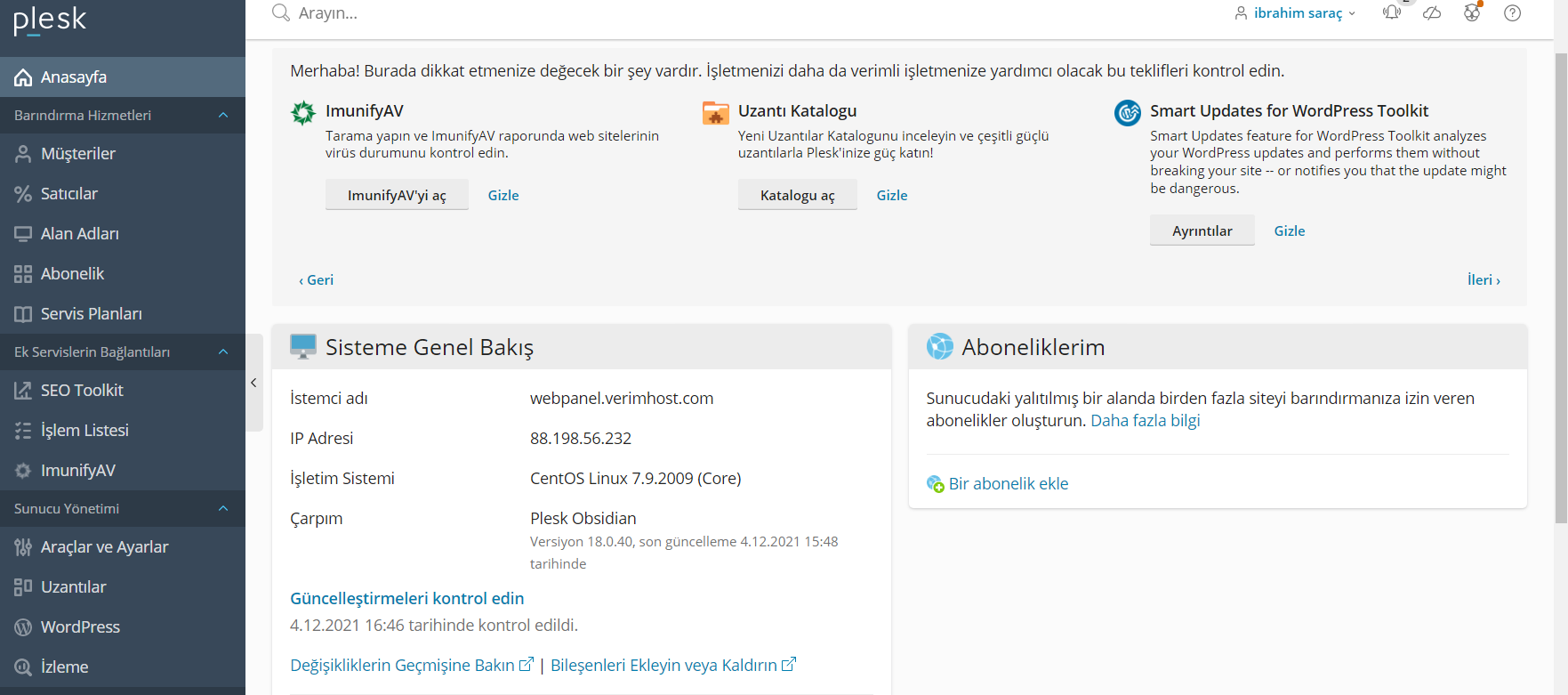
Task: Click the user icon beside ibrahim saraç
Action: coord(1241,13)
